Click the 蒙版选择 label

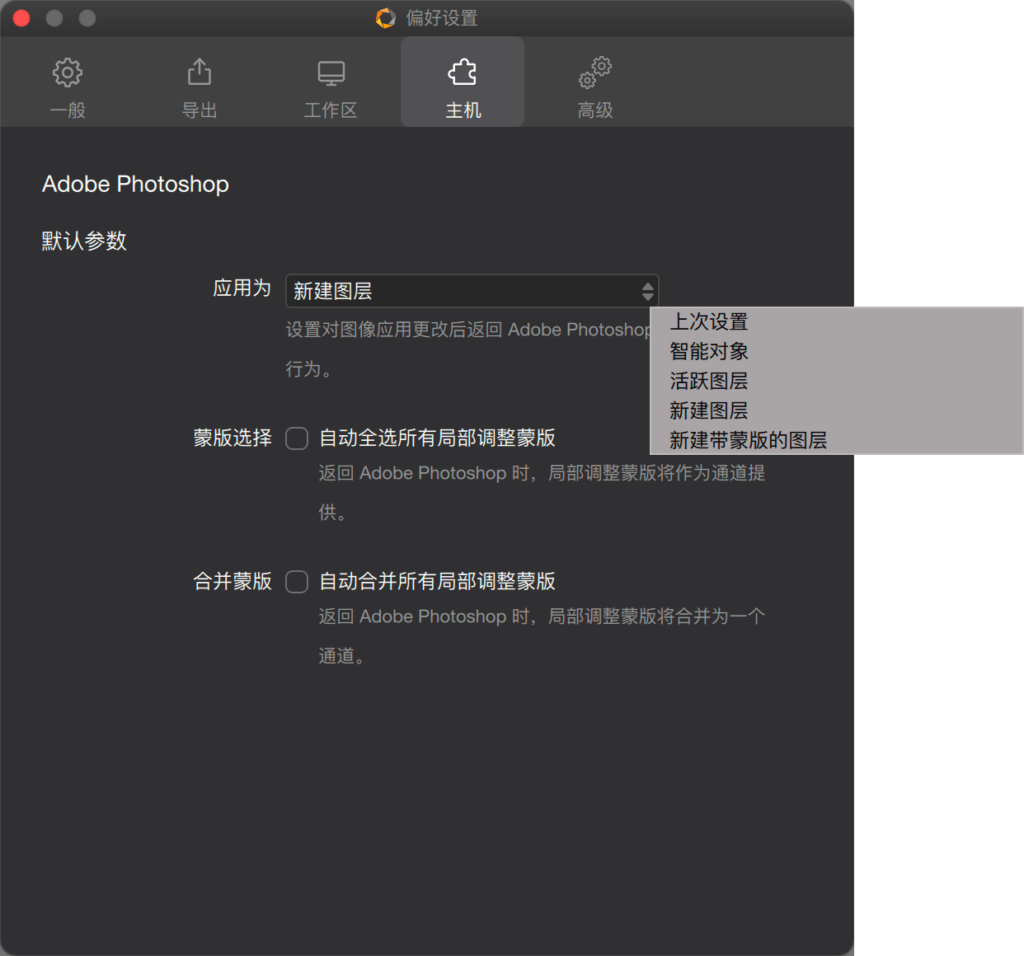[x=232, y=438]
